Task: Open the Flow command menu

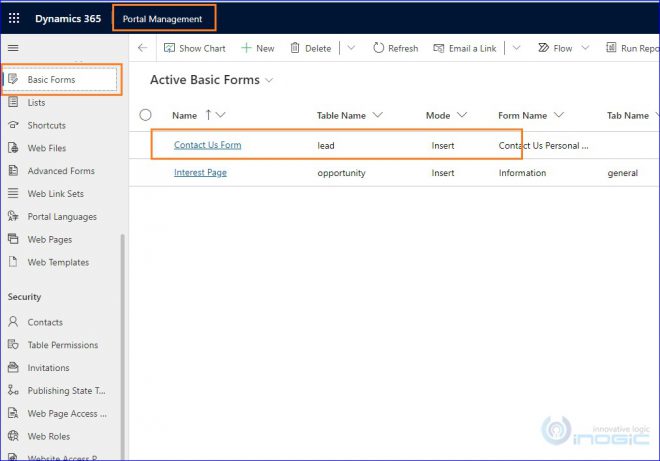Action: point(555,48)
